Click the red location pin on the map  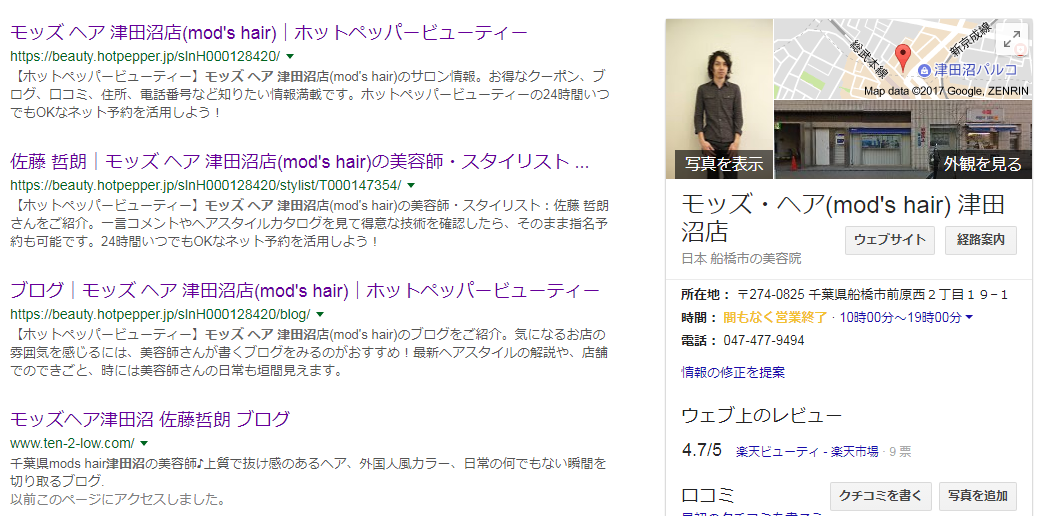click(903, 57)
